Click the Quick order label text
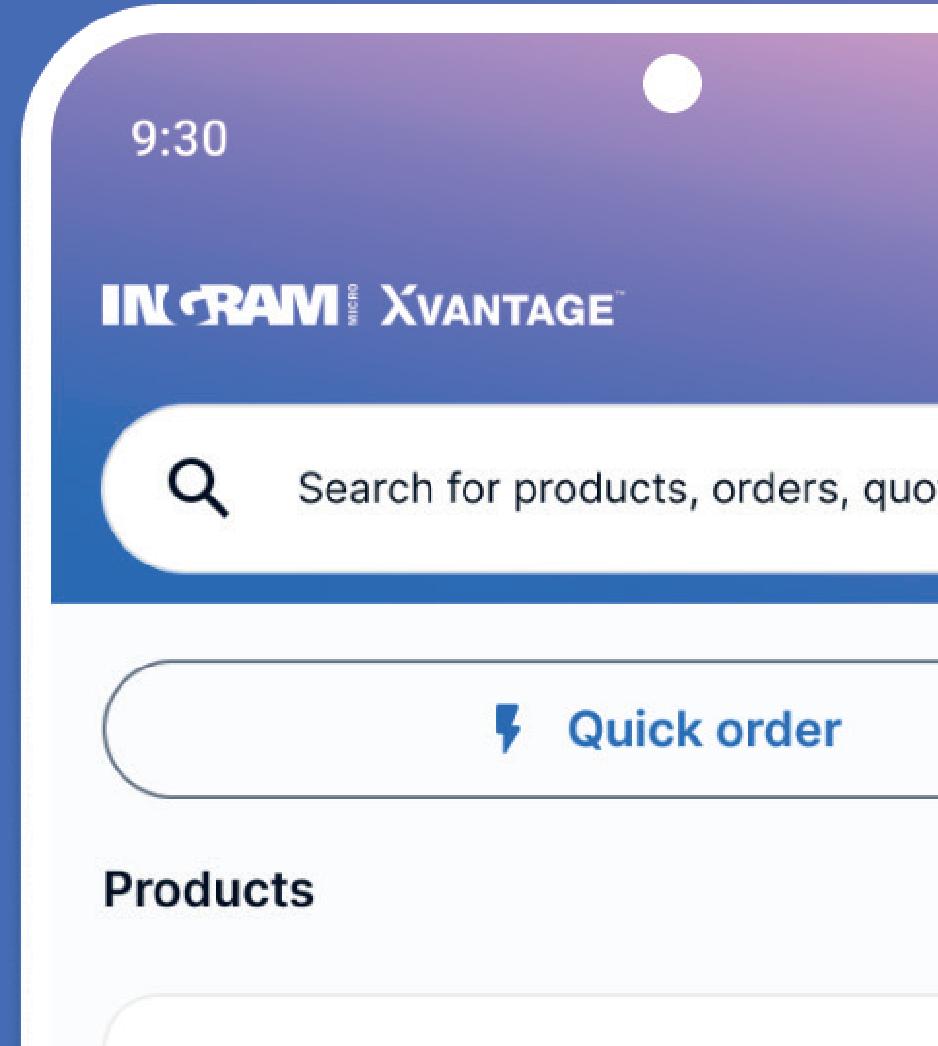The width and height of the screenshot is (938, 1046). [704, 729]
